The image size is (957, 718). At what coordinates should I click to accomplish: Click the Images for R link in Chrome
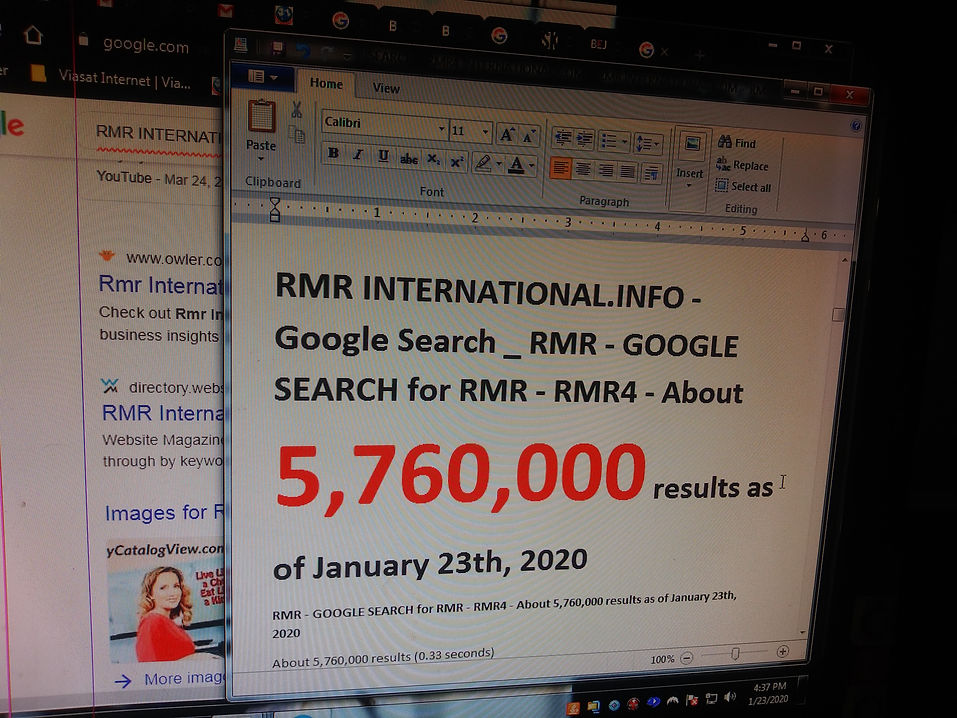coord(164,513)
